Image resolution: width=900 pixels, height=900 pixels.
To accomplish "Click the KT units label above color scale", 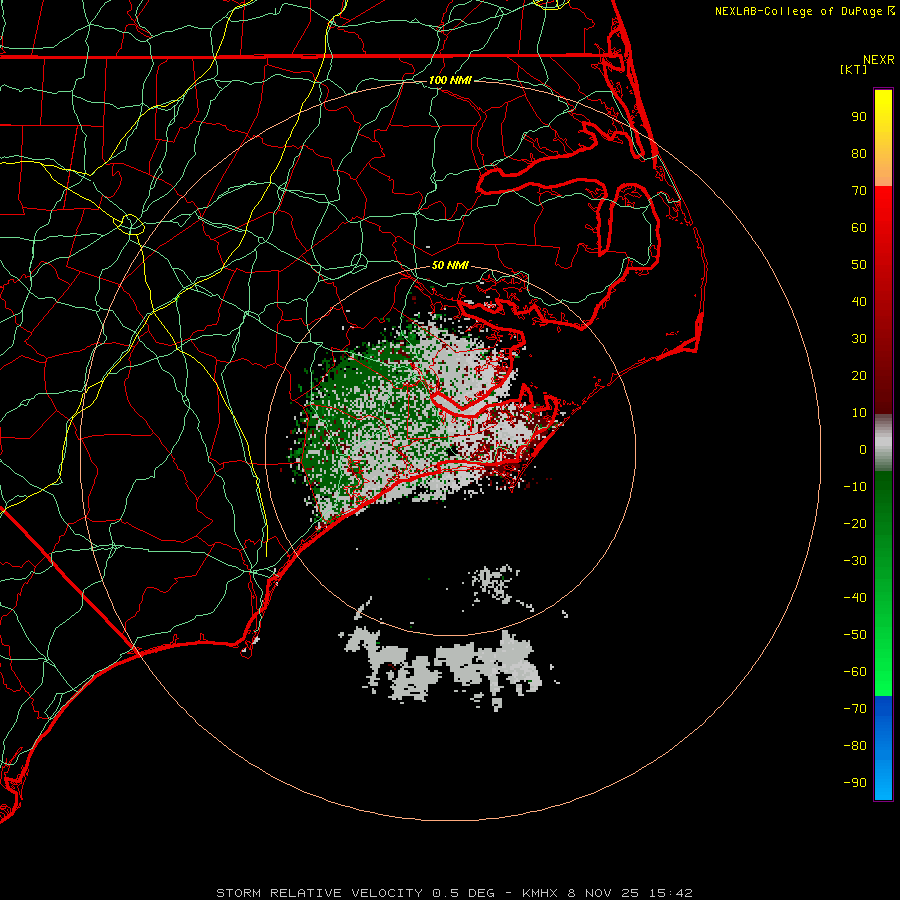I will [854, 69].
